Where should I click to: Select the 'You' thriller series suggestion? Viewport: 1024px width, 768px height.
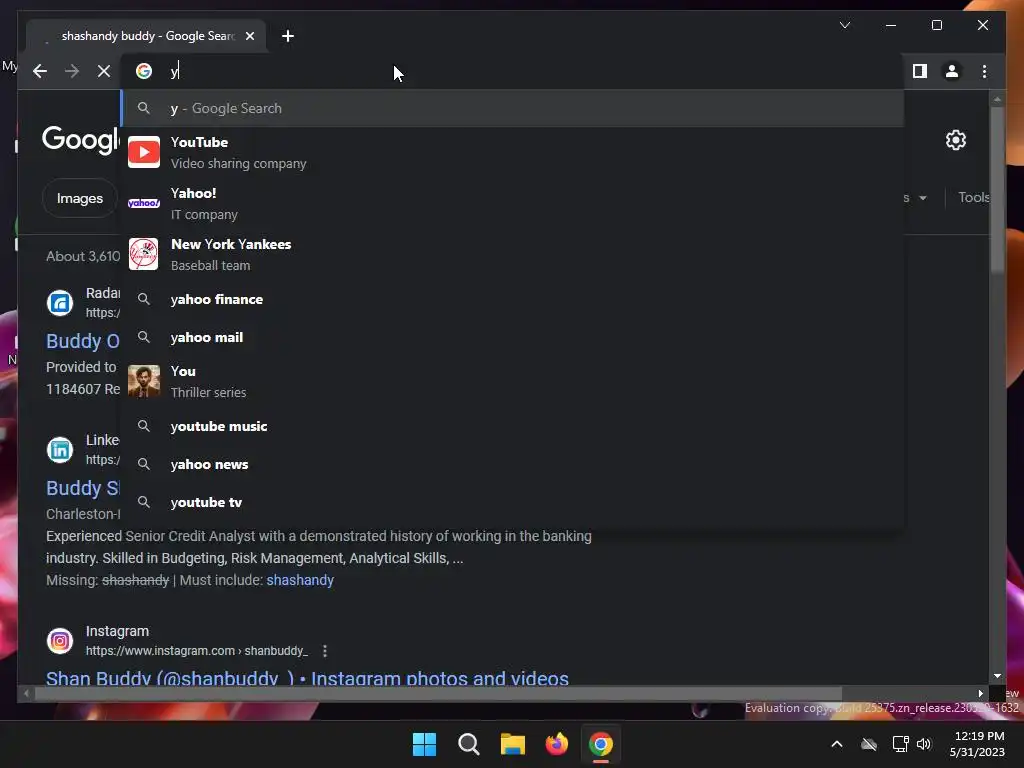pyautogui.click(x=513, y=381)
